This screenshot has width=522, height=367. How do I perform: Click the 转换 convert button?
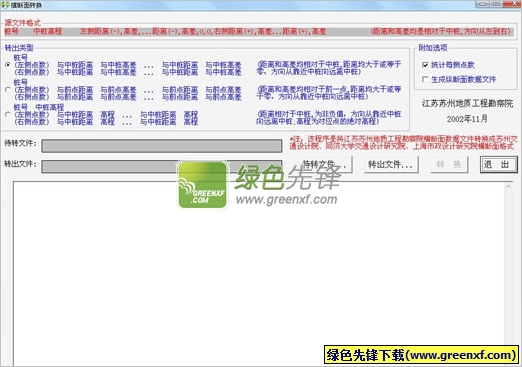449,164
